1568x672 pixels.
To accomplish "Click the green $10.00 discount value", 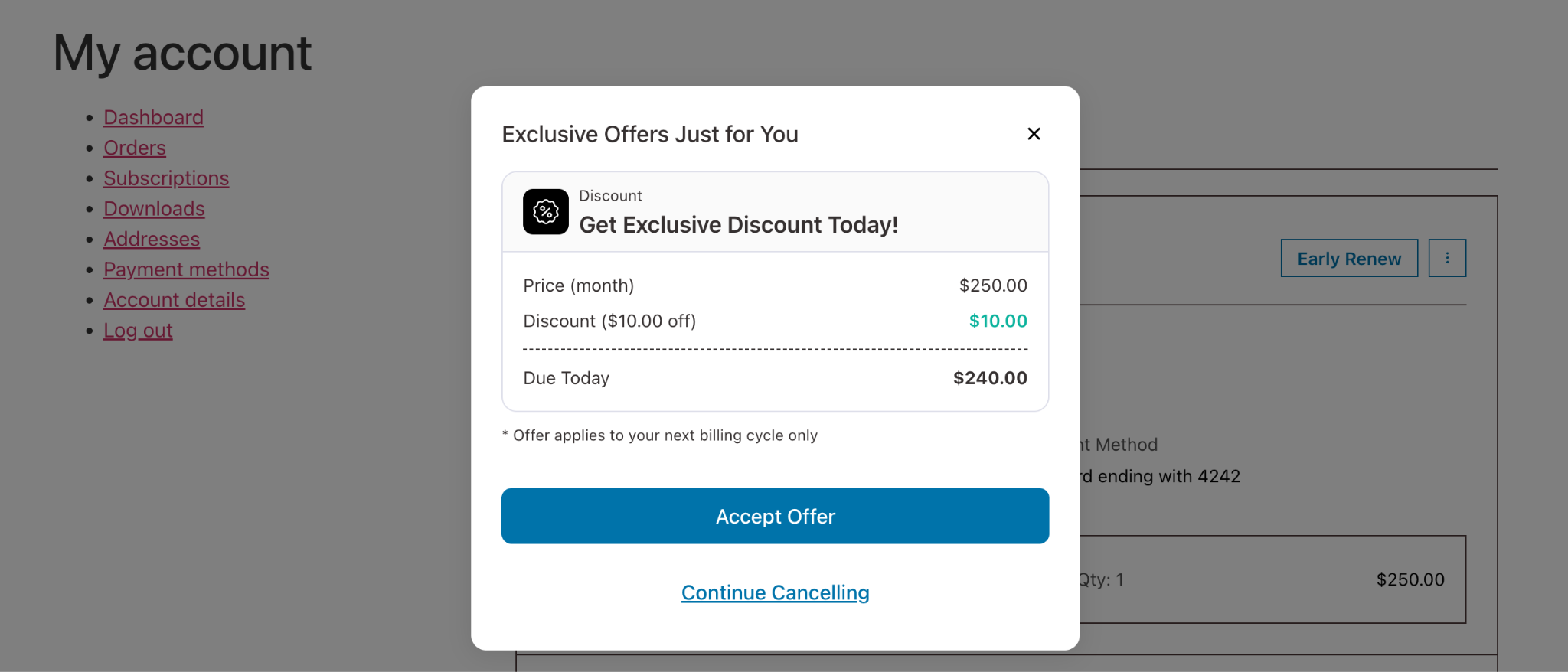I will (998, 321).
